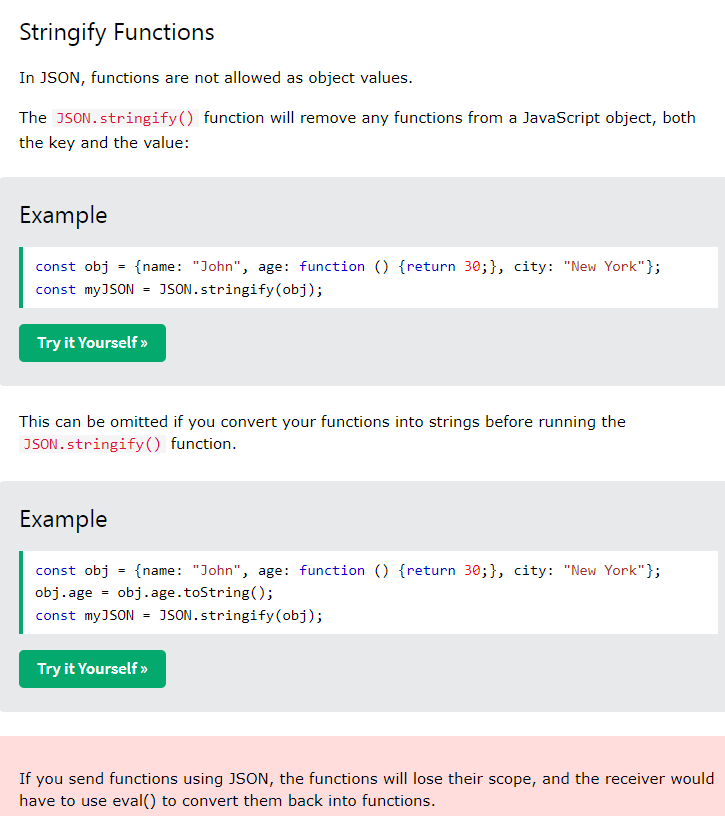This screenshot has height=816, width=725.
Task: Click the function keyword in the second example
Action: click(332, 570)
